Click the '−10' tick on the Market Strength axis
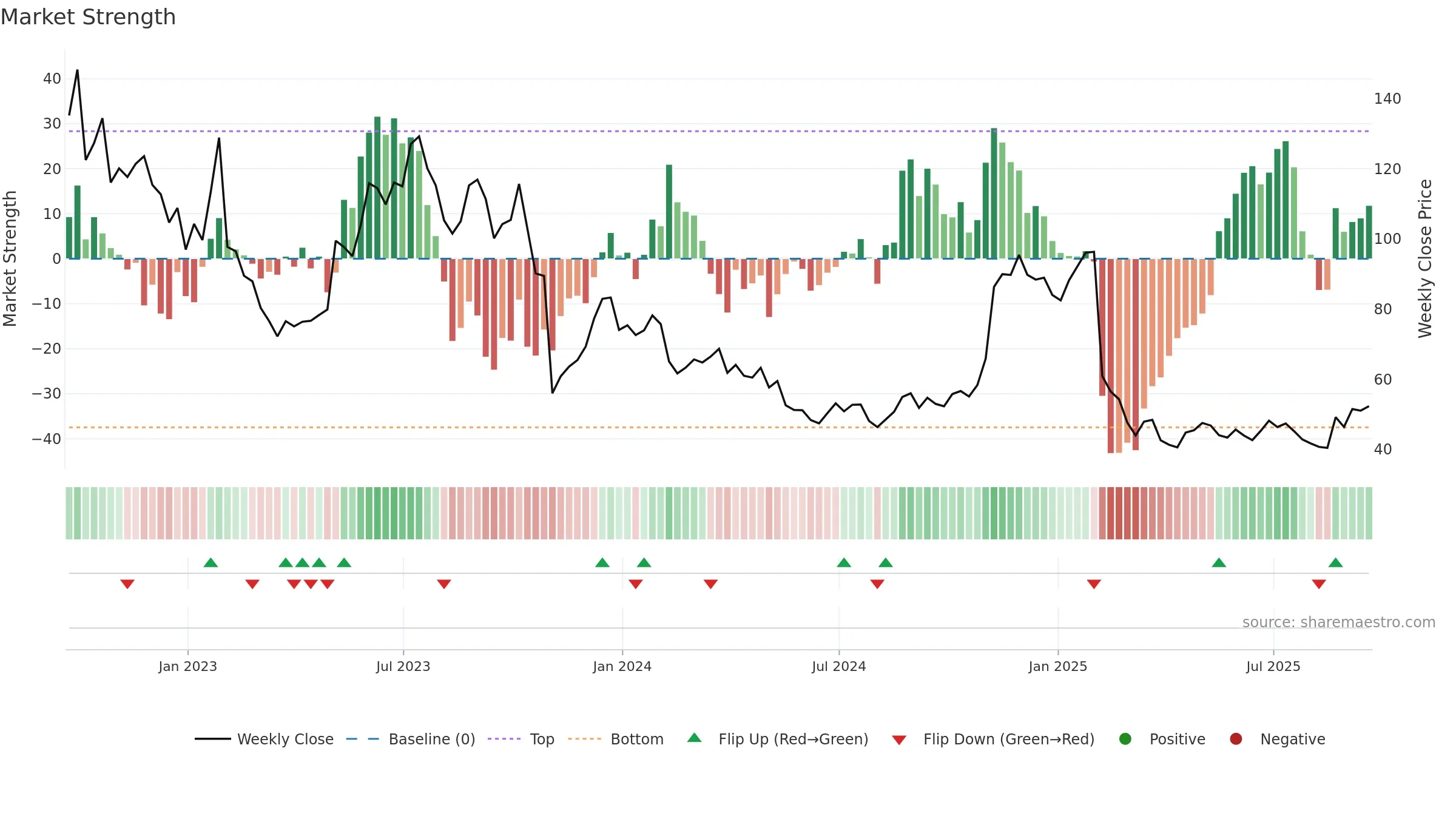Viewport: 1456px width, 819px height. [47, 303]
